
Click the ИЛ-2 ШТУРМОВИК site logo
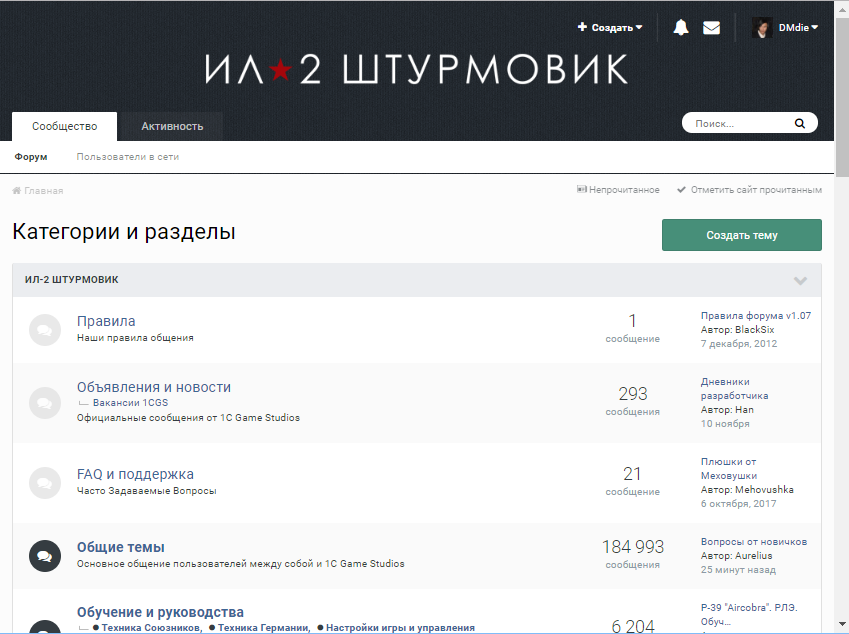[416, 69]
